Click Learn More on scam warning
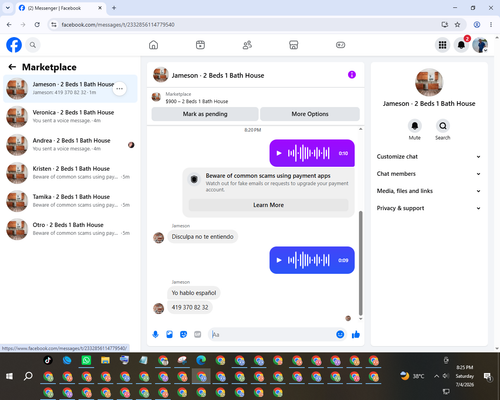Image resolution: width=500 pixels, height=400 pixels. [x=268, y=205]
